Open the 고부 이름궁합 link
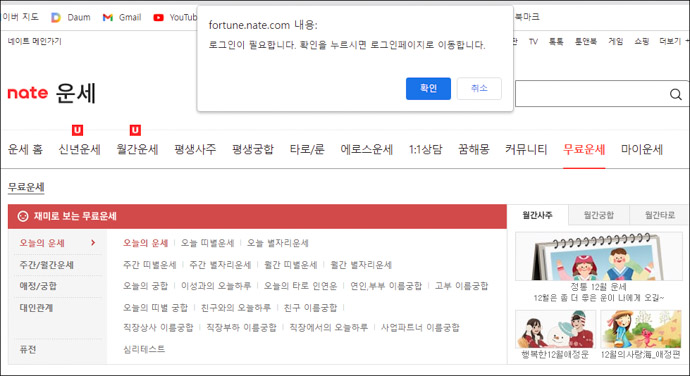This screenshot has height=376, width=690. (462, 286)
